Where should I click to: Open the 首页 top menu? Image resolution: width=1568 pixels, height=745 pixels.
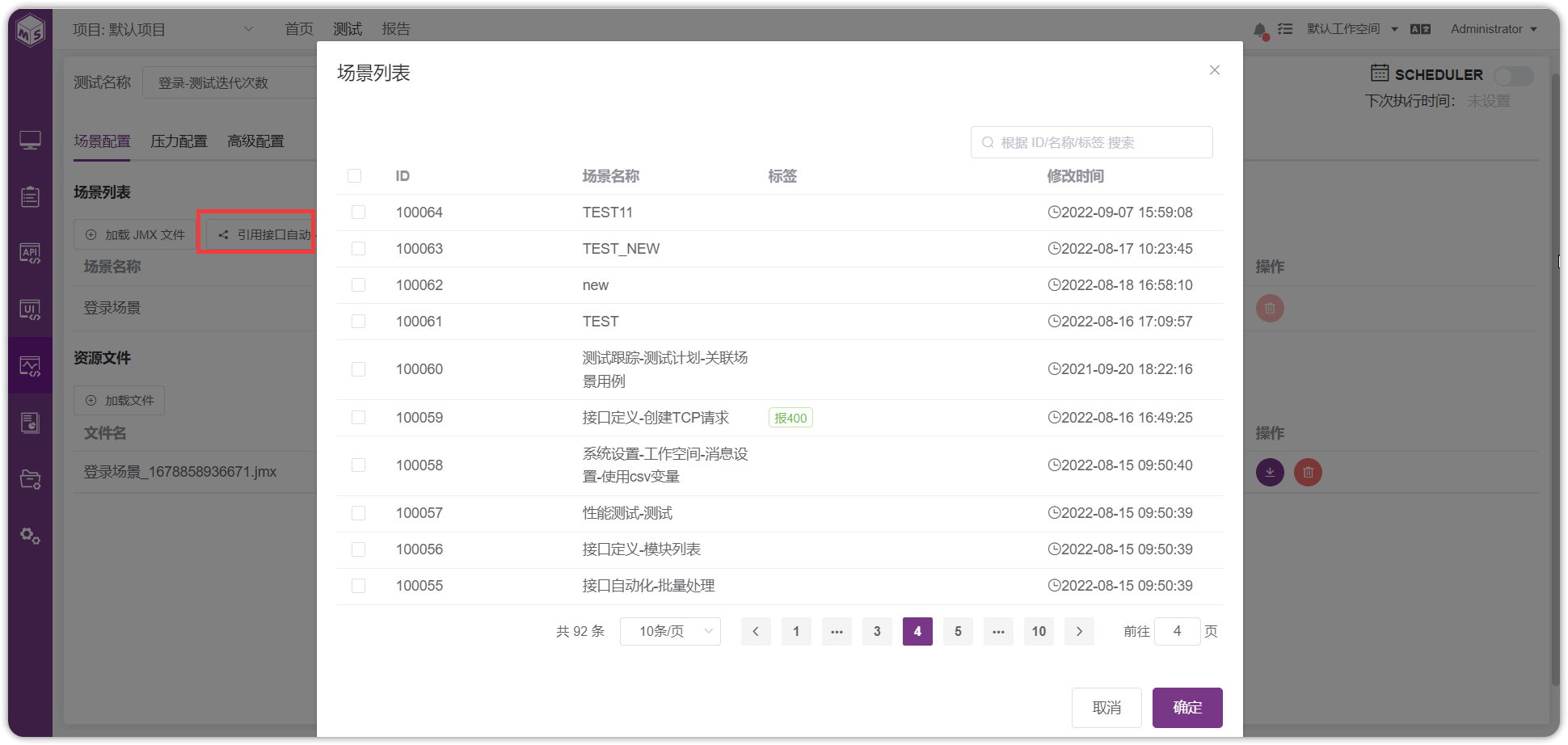click(x=299, y=29)
